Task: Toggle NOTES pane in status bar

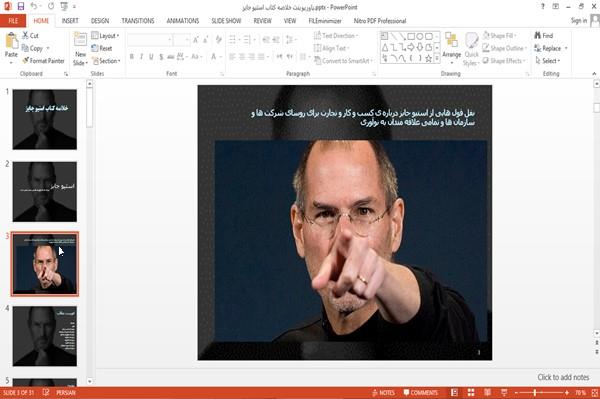Action: point(383,392)
